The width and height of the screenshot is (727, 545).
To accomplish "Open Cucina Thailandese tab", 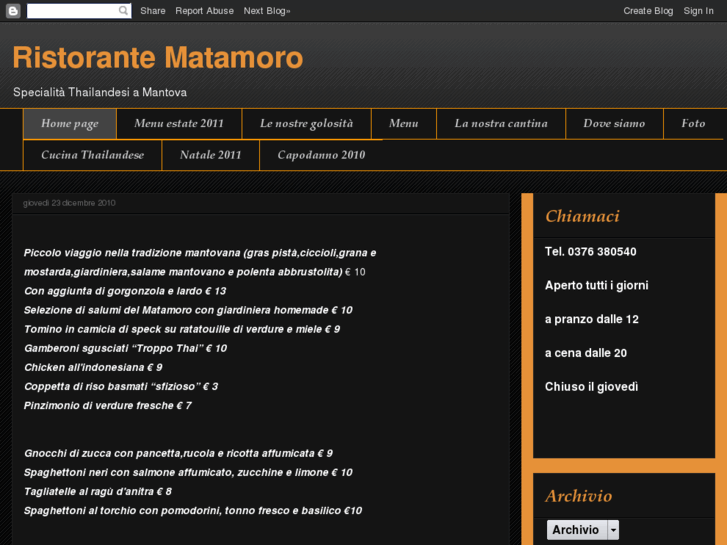I will [93, 155].
